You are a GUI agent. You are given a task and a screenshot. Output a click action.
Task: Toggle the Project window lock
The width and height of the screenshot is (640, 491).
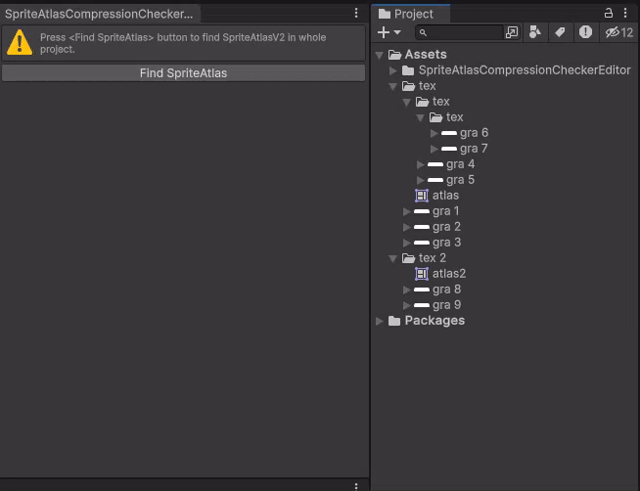point(608,13)
